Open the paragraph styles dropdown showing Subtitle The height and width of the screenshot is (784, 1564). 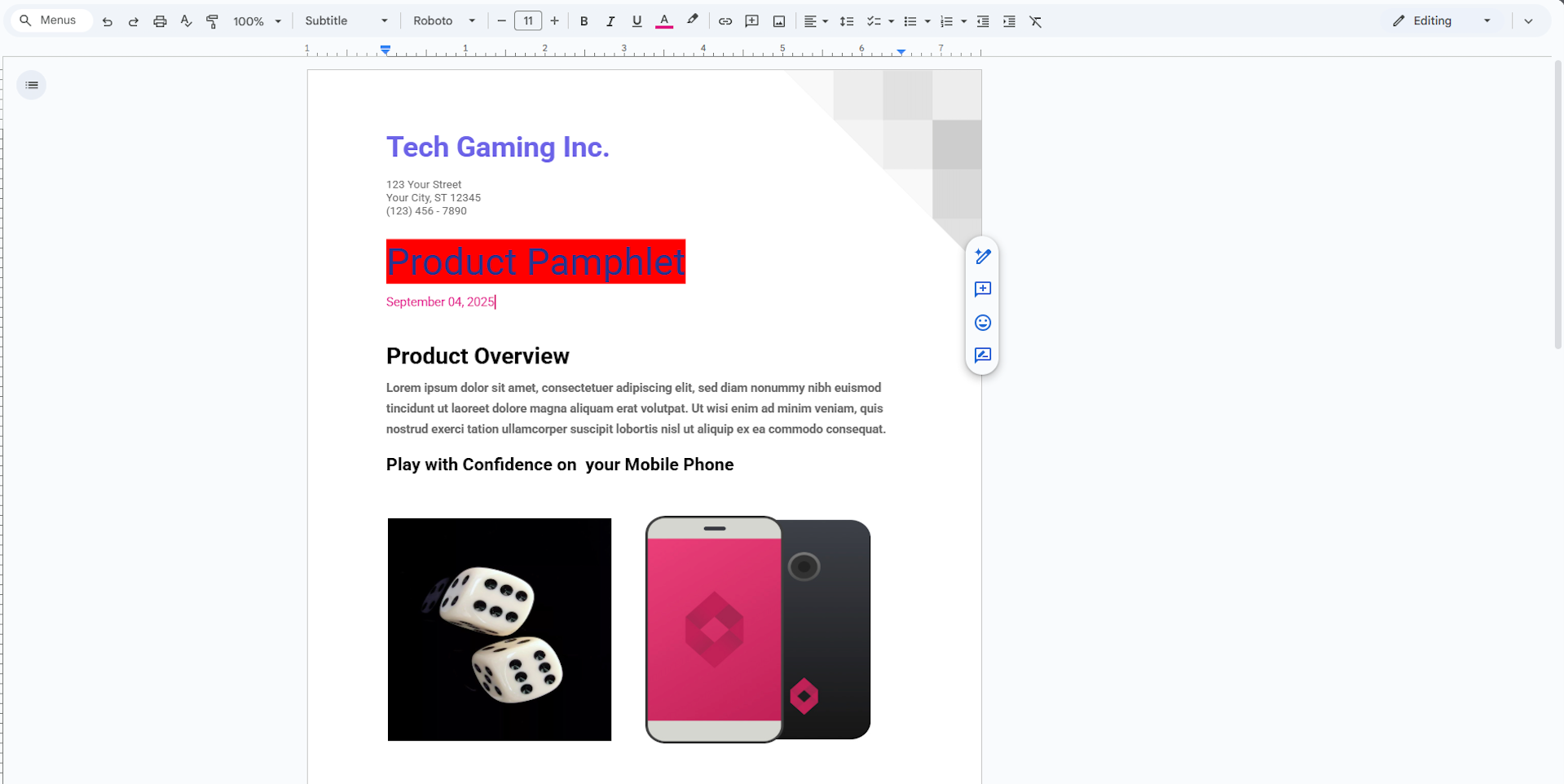coord(346,20)
